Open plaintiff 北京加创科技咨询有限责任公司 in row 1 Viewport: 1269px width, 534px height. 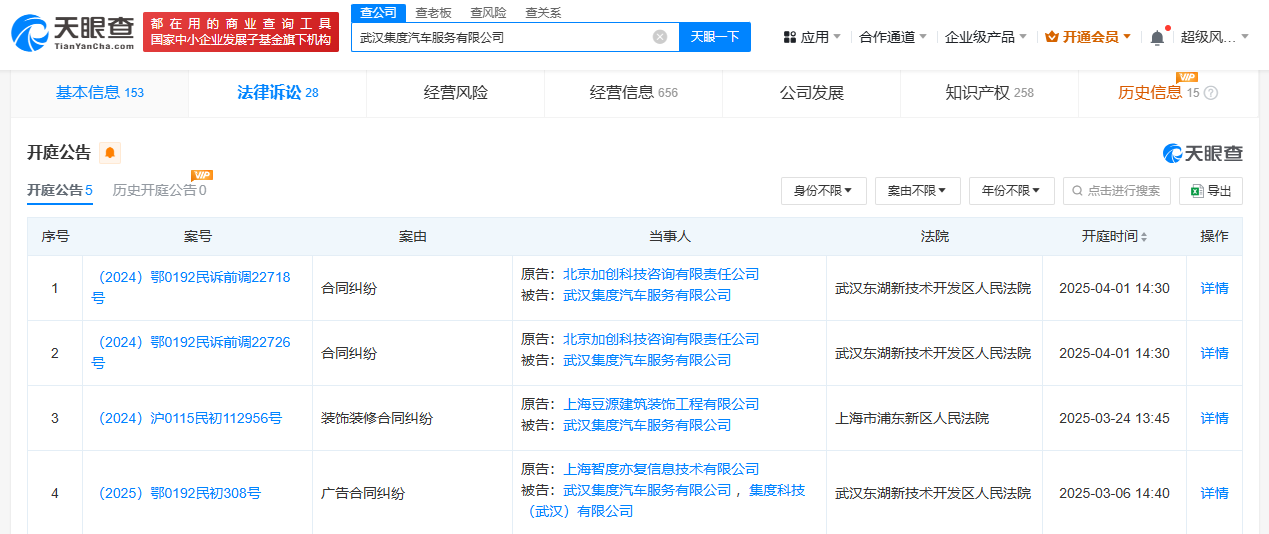[x=661, y=274]
